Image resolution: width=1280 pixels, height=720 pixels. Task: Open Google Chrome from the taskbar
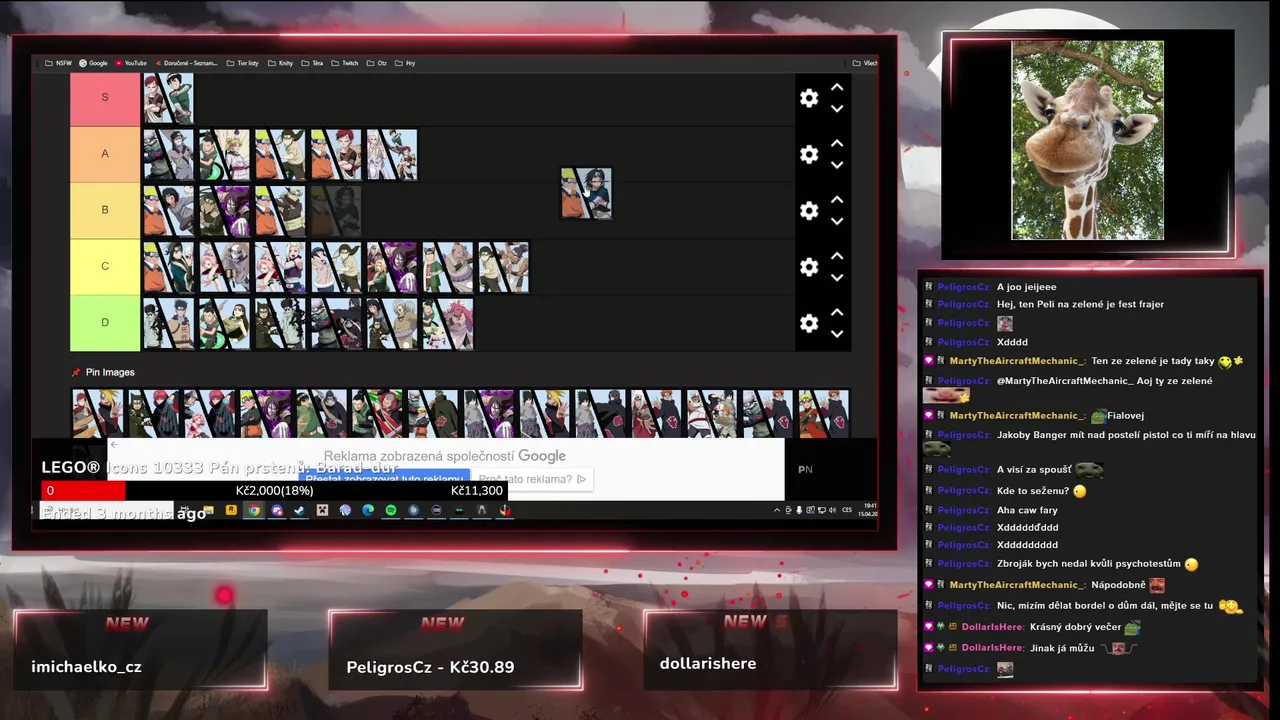254,510
